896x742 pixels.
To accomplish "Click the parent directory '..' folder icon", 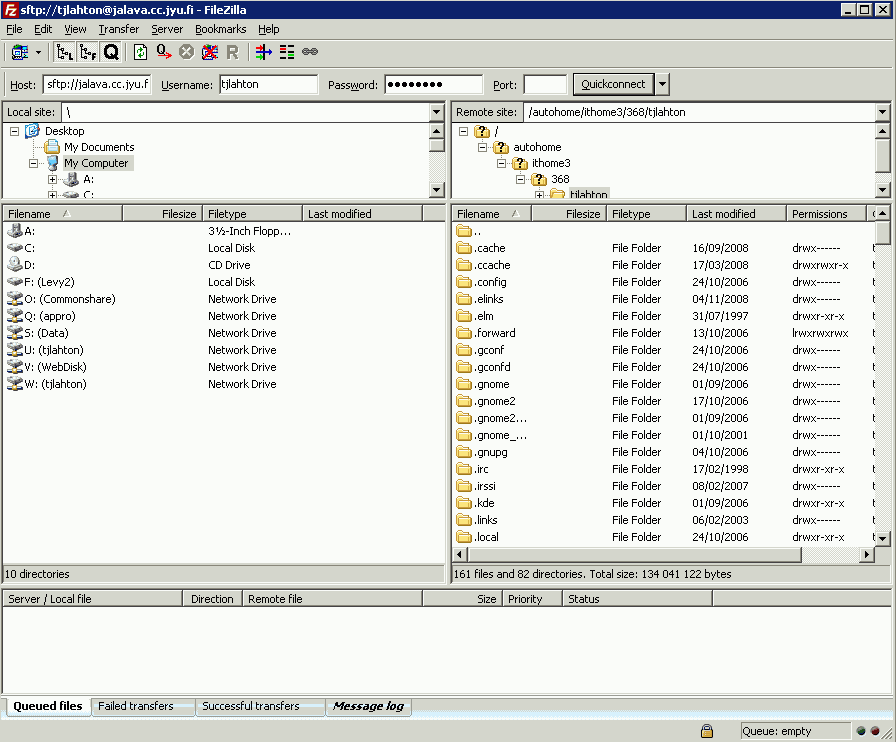I will point(464,231).
